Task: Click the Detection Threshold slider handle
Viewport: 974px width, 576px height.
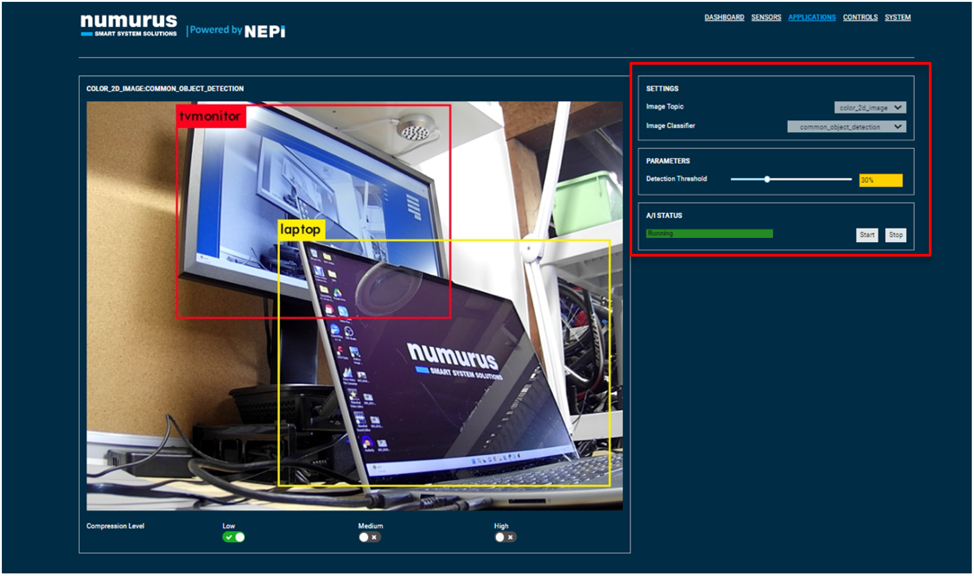Action: tap(767, 178)
